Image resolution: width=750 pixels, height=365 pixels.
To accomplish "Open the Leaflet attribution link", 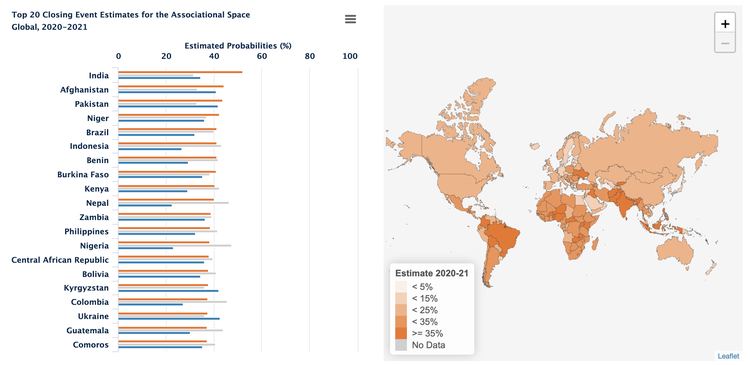I will click(728, 356).
